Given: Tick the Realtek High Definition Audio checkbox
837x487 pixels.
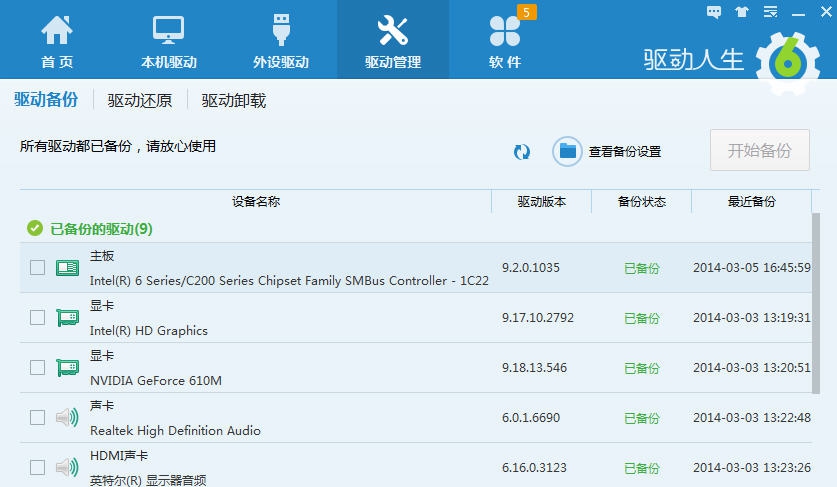Looking at the screenshot, I should (37, 418).
